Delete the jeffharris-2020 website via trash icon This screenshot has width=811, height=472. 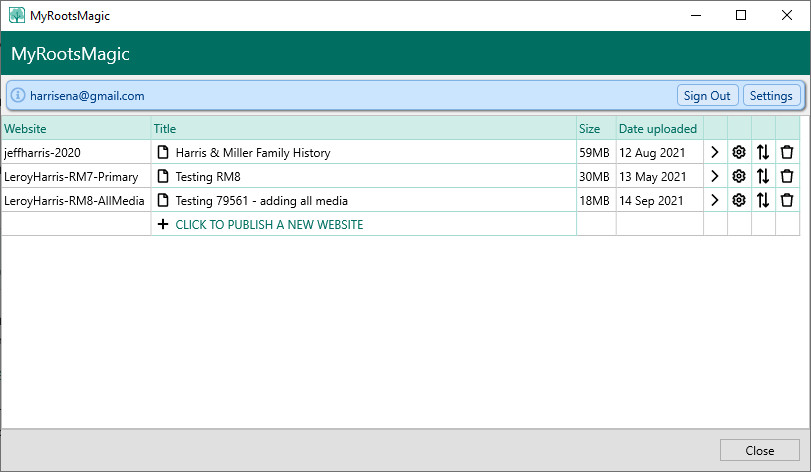[x=787, y=153]
